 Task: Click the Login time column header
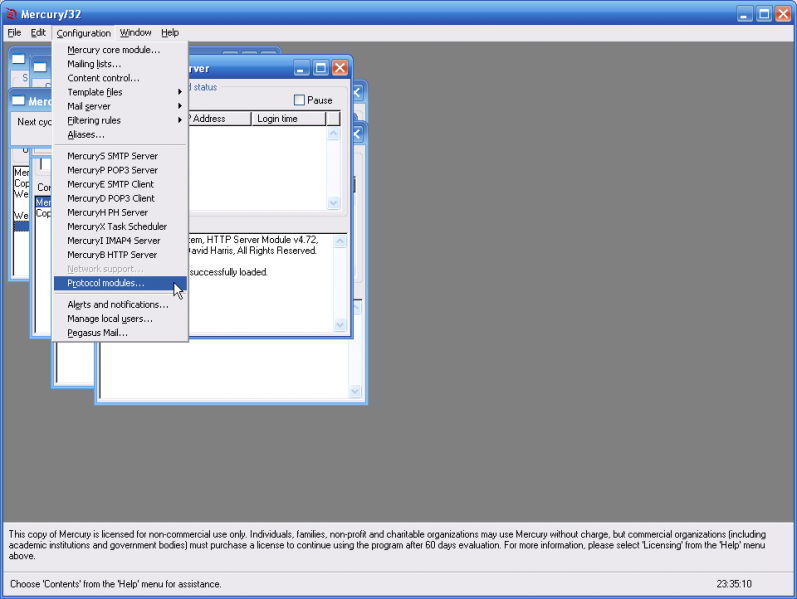click(287, 118)
